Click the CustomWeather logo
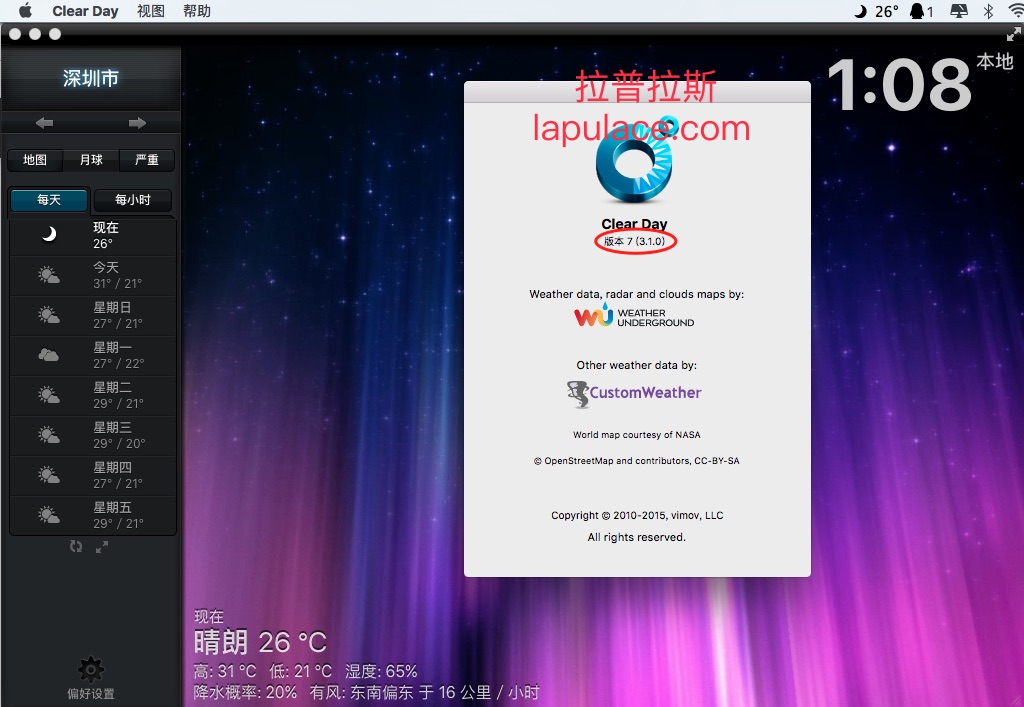The image size is (1024, 707). point(634,393)
